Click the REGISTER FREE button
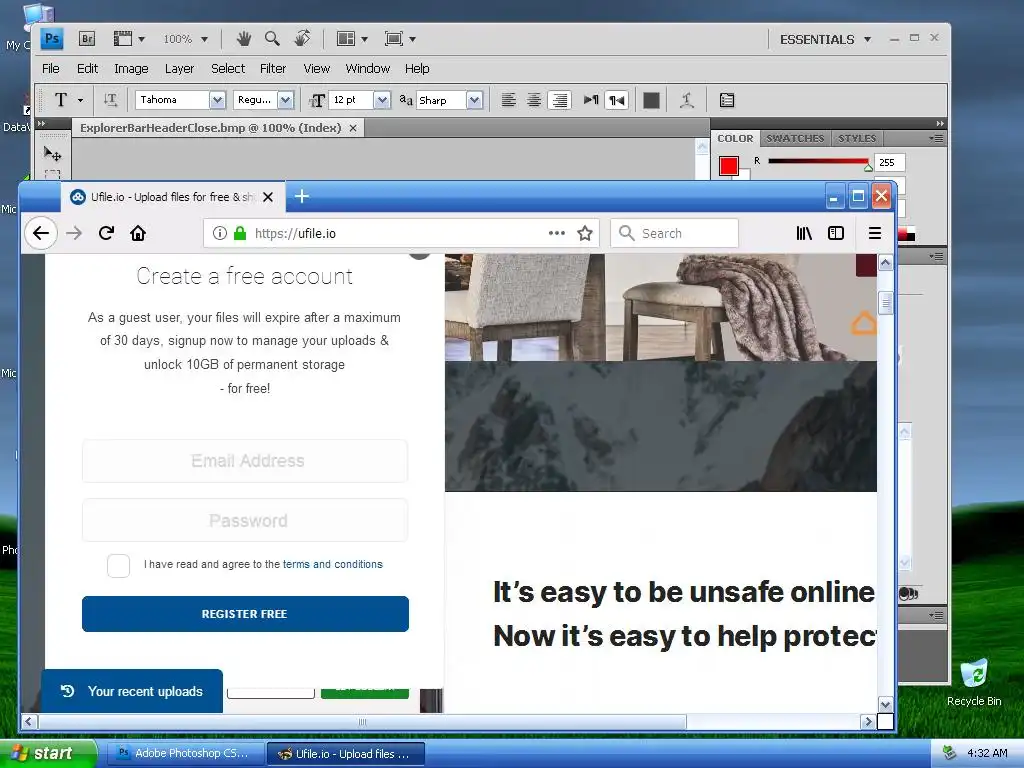Viewport: 1024px width, 768px height. pos(245,614)
